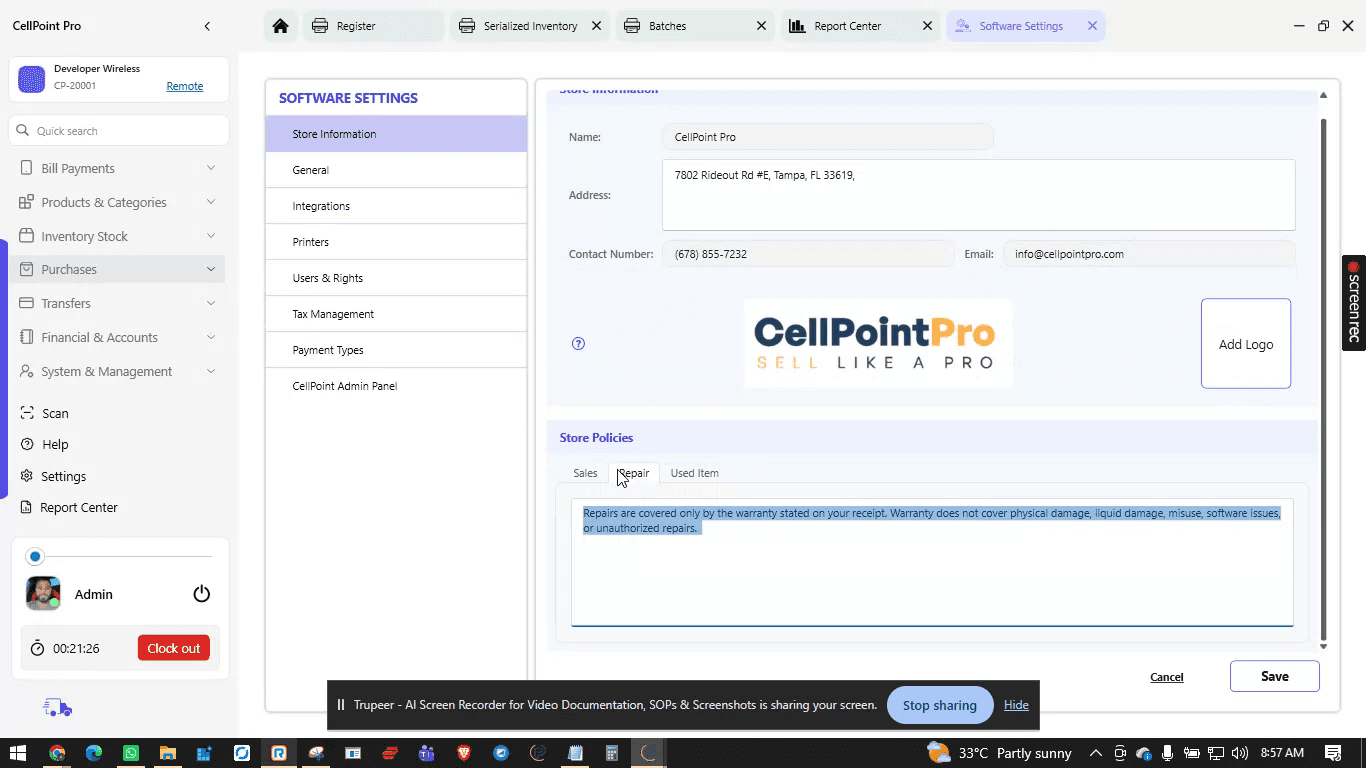
Task: Close the Report Center tab
Action: click(927, 26)
